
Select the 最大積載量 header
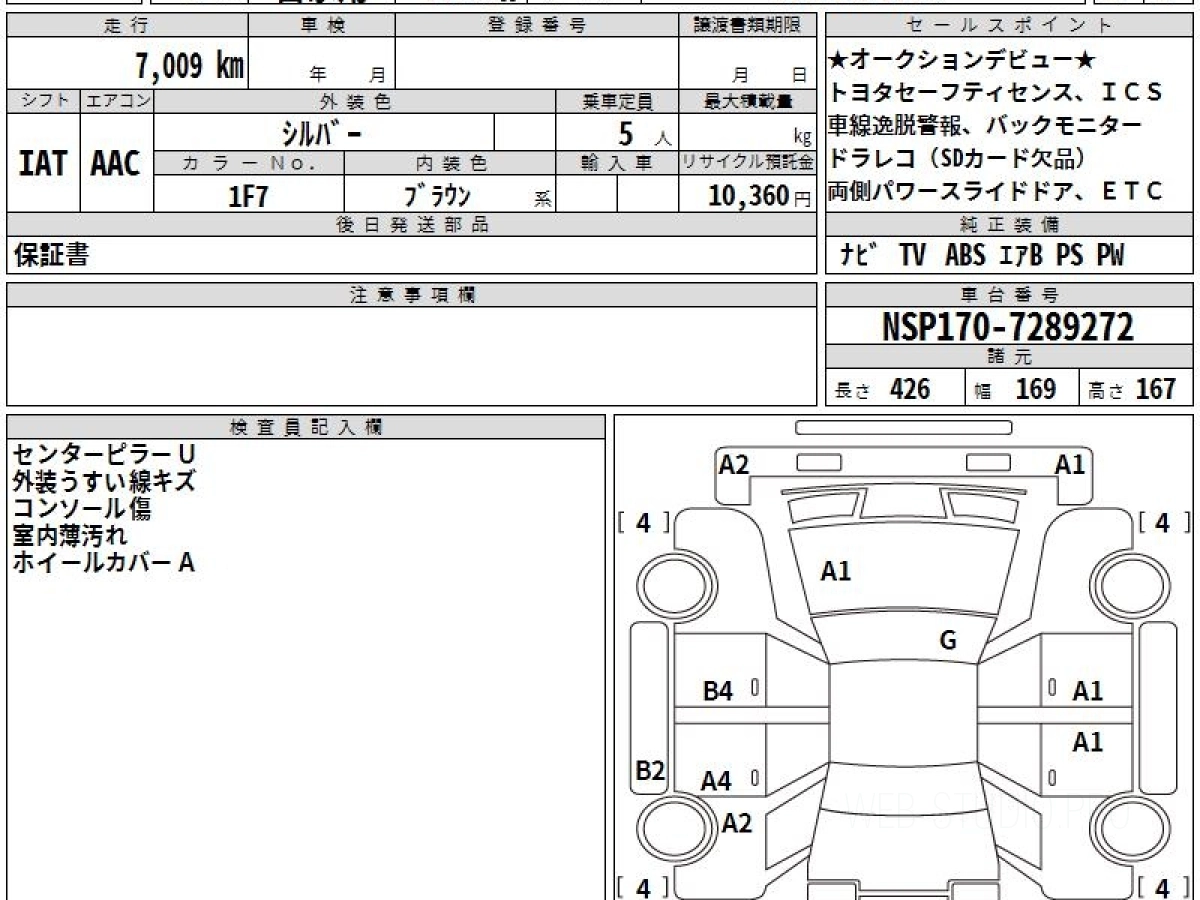747,101
